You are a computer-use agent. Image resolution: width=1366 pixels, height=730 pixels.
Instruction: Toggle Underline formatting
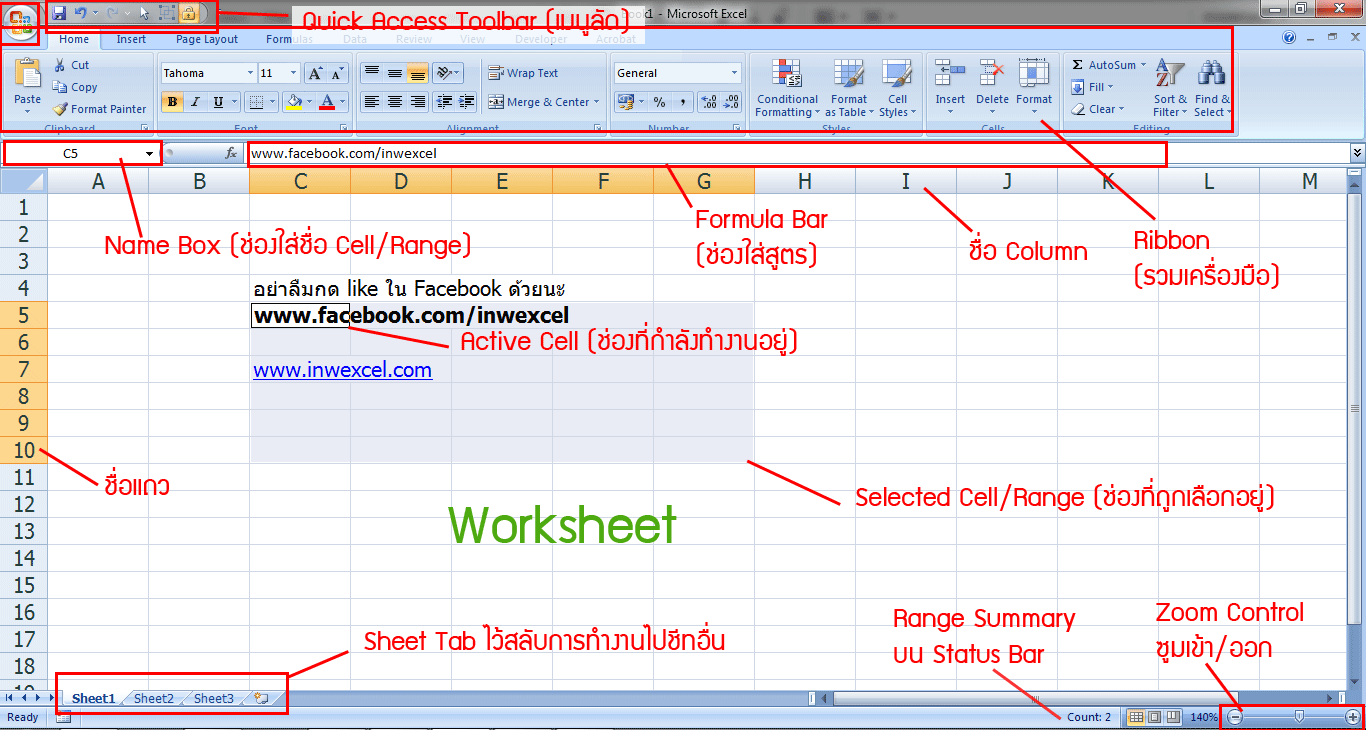click(218, 102)
